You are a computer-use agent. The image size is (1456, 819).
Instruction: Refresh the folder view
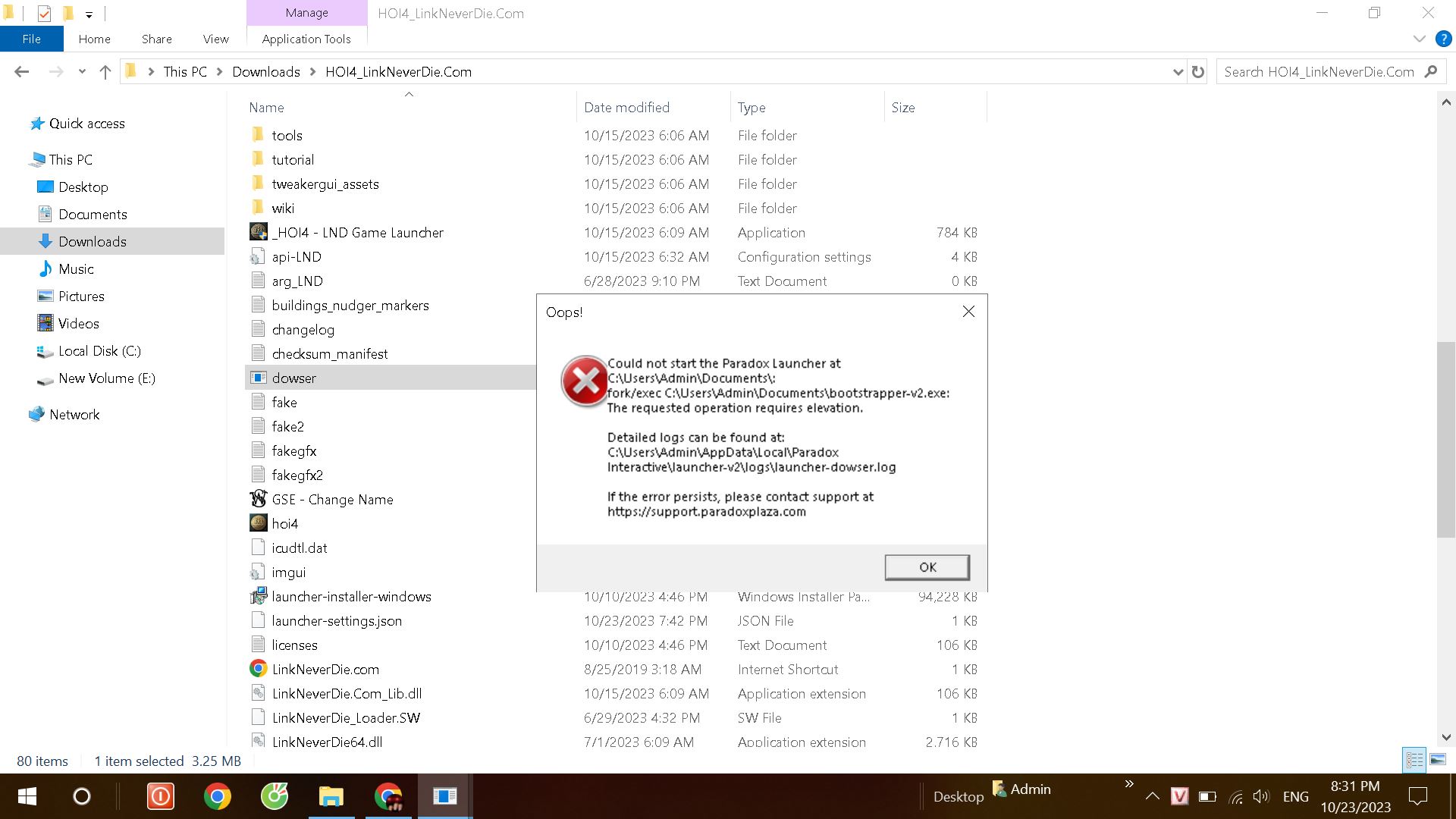point(1198,72)
